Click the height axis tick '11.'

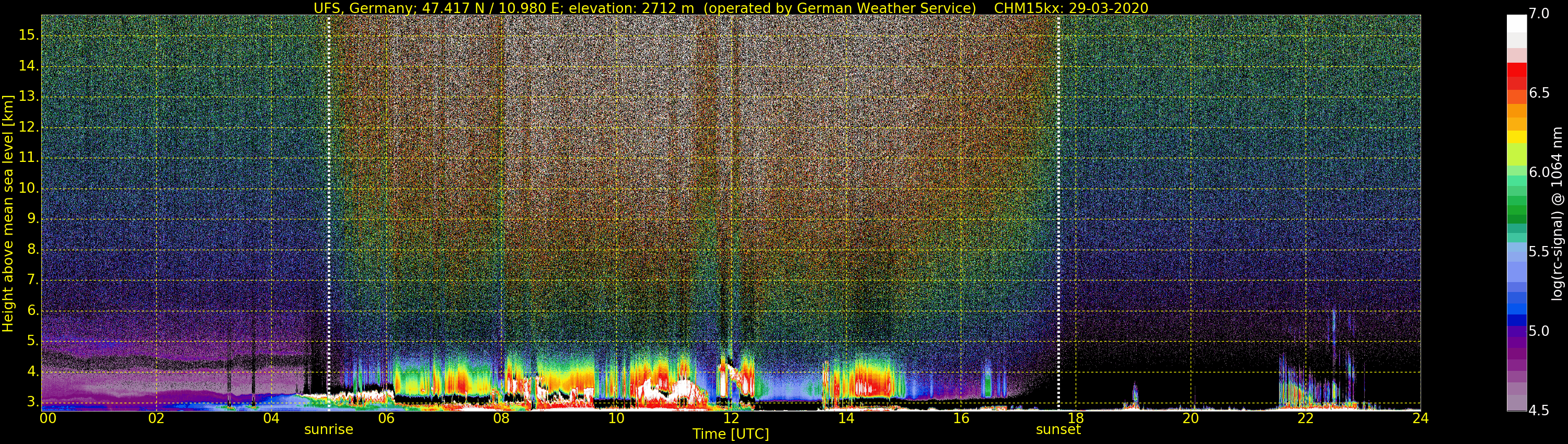pyautogui.click(x=29, y=158)
